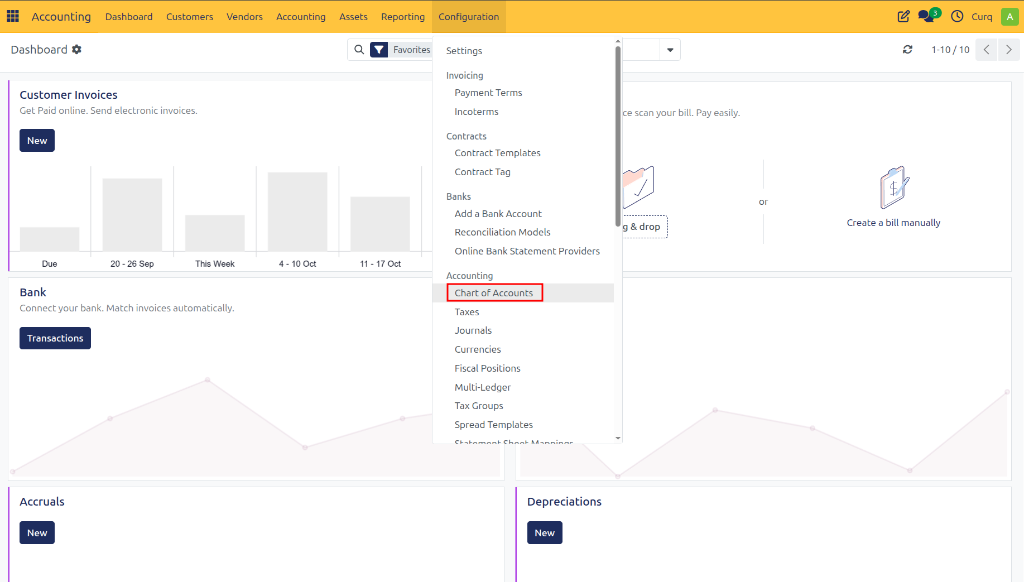The width and height of the screenshot is (1024, 582).
Task: Click the Curq company name
Action: pos(982,16)
